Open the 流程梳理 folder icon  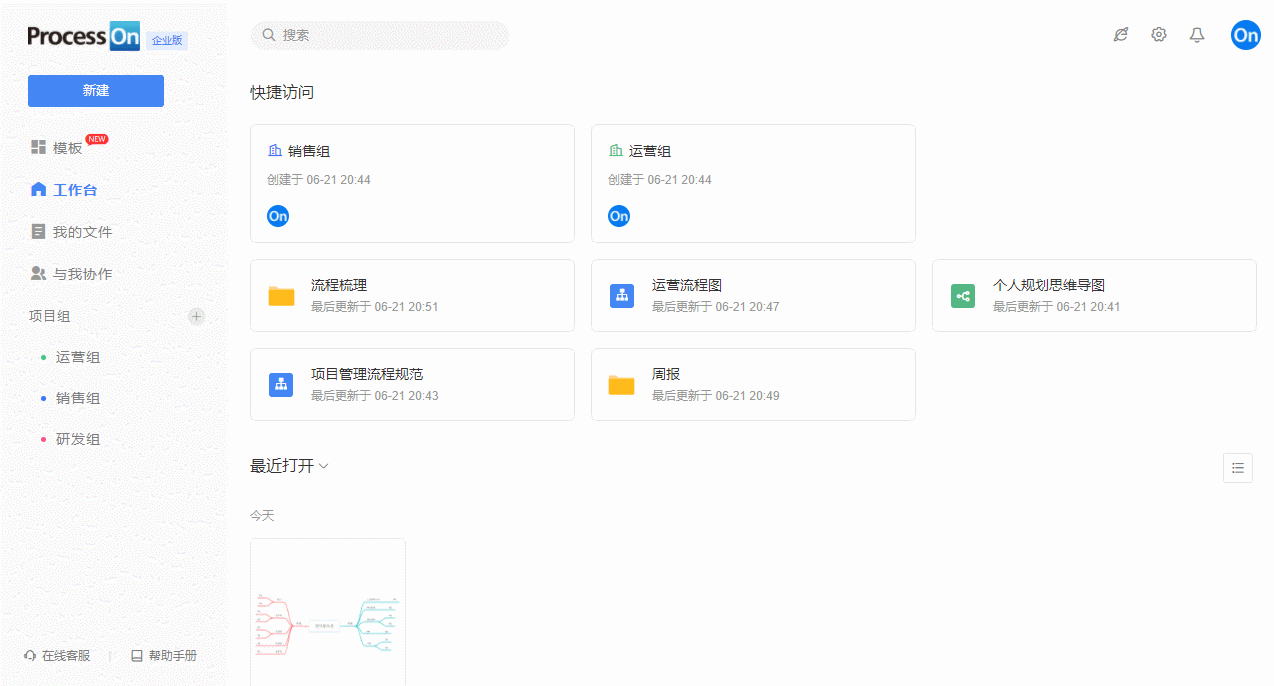point(281,295)
